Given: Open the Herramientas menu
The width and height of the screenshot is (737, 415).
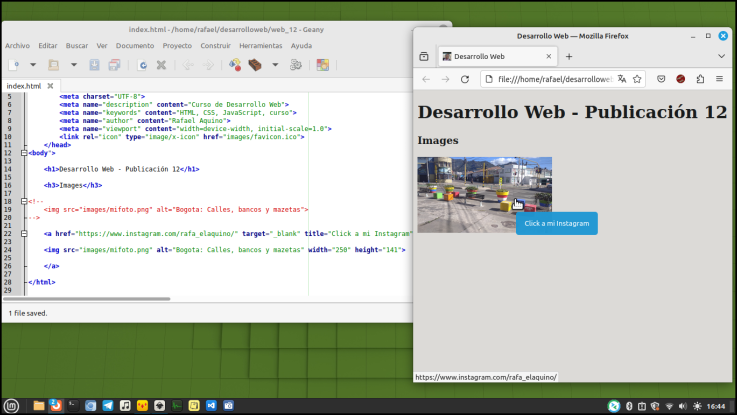Looking at the screenshot, I should (x=260, y=46).
